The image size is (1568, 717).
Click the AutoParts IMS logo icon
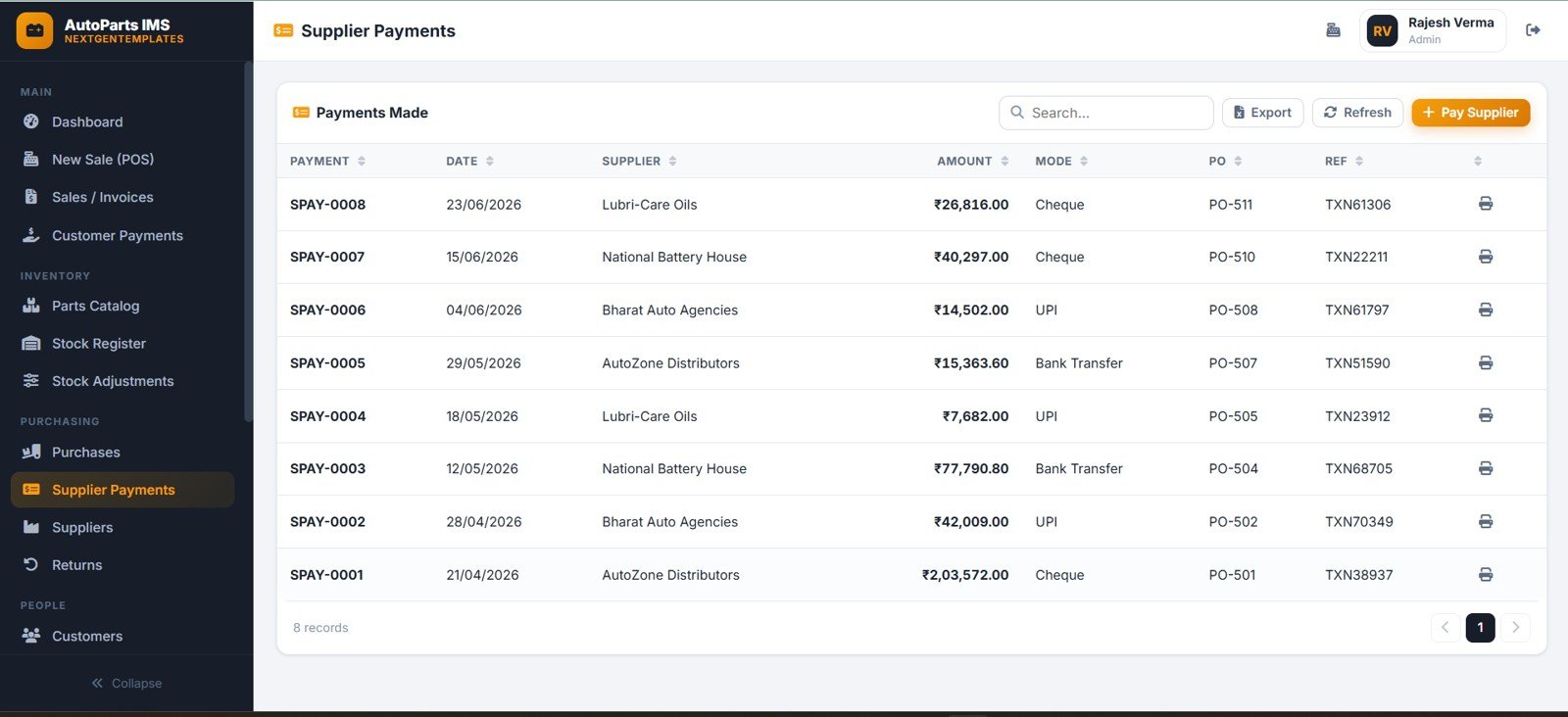pos(34,30)
